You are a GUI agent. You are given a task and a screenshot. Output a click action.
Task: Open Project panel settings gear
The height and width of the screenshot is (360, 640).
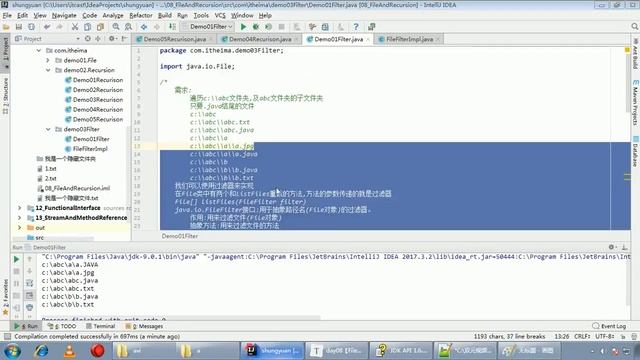(x=112, y=39)
